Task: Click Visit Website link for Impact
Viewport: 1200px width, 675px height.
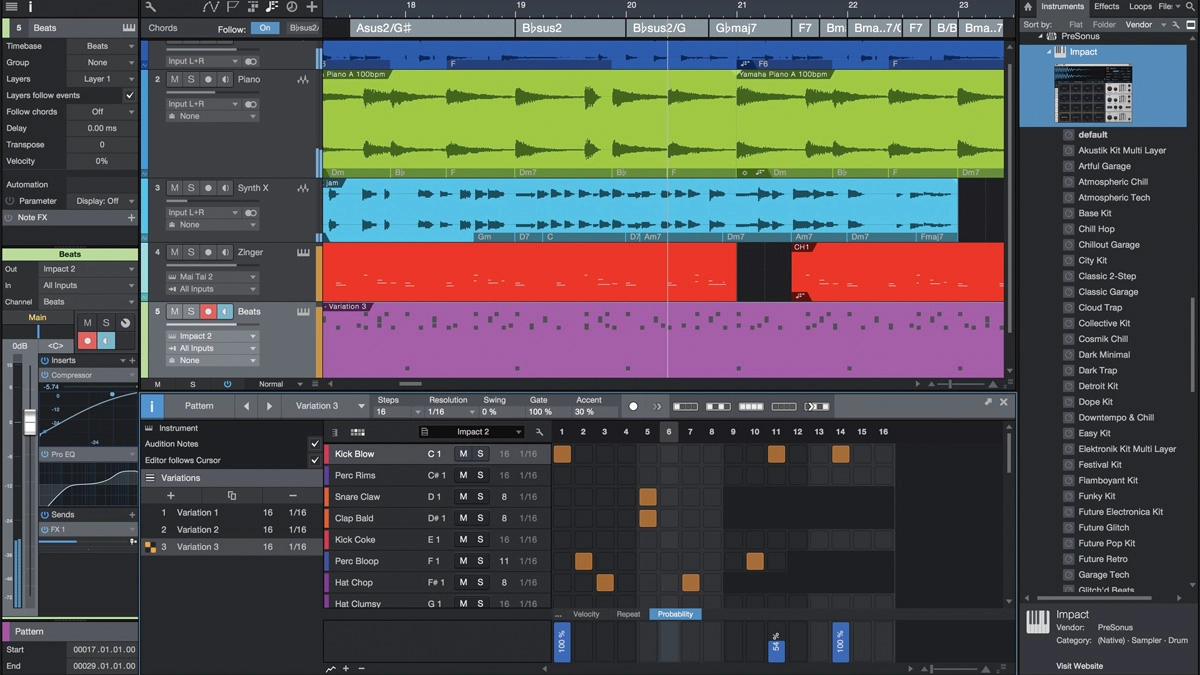Action: point(1079,666)
